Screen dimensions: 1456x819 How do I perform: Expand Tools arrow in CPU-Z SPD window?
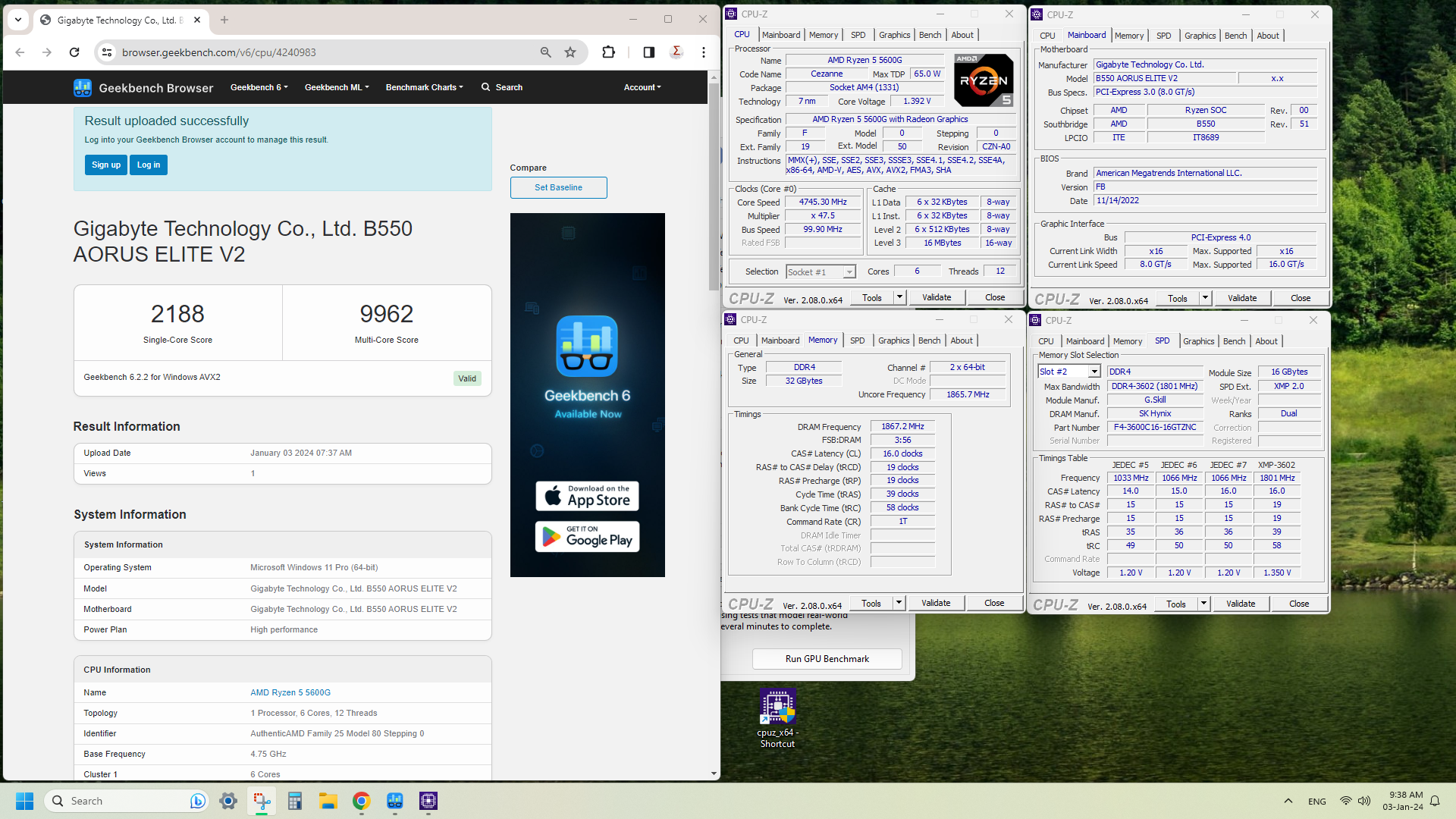pos(1204,604)
